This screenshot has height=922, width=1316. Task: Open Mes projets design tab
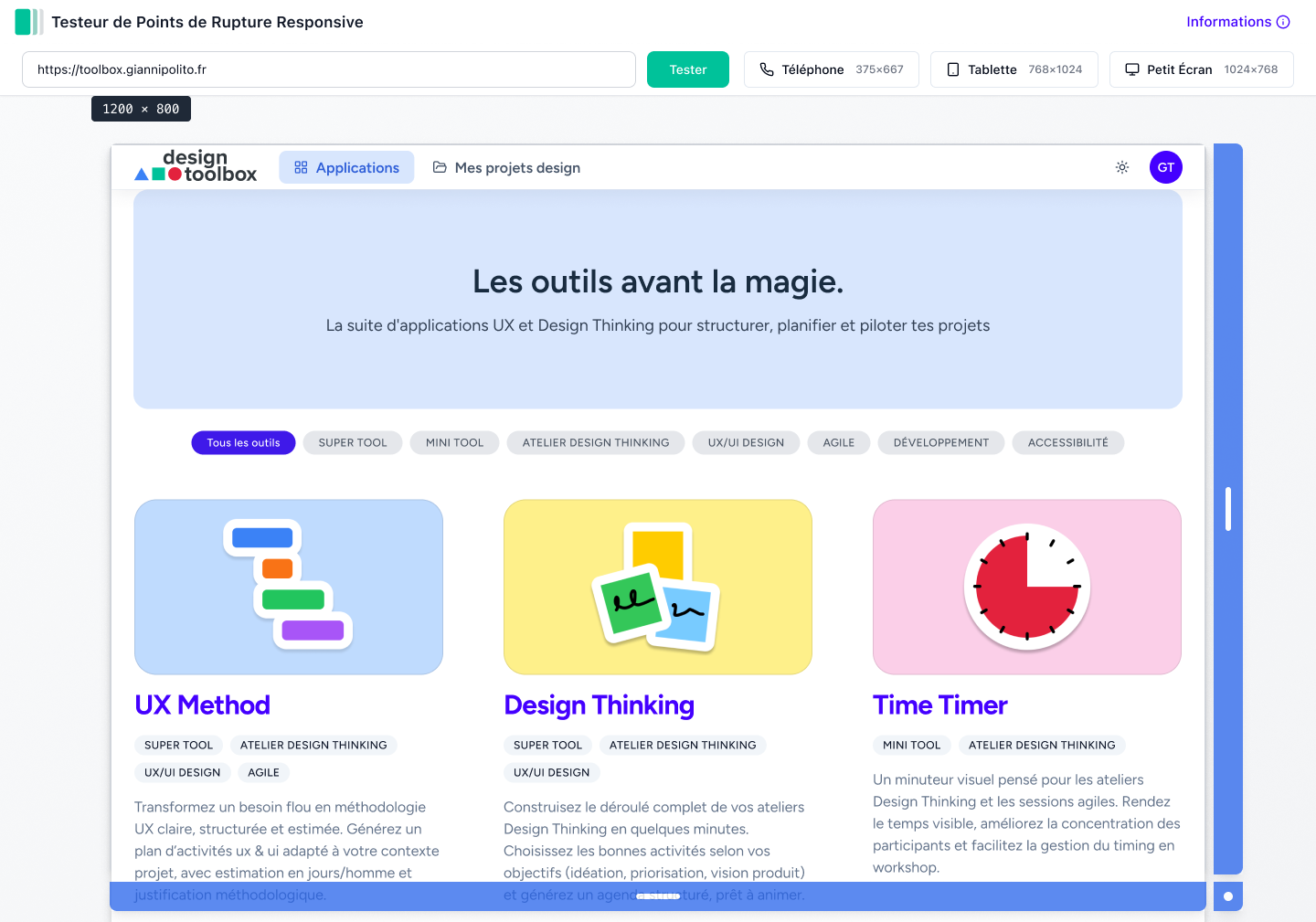point(506,167)
